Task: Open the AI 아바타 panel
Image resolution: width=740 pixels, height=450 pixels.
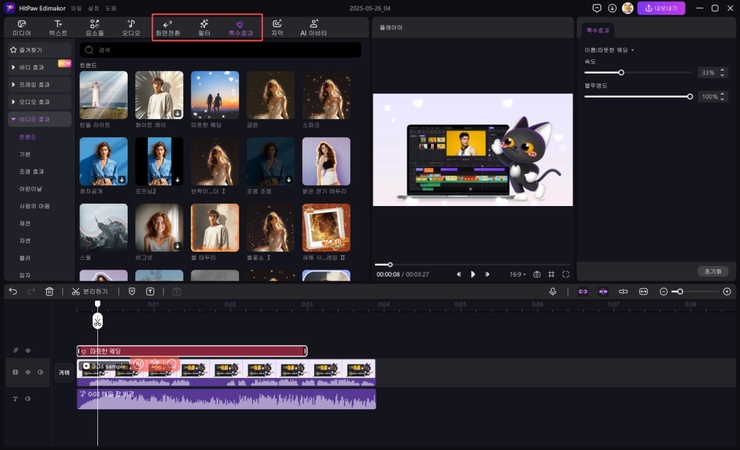Action: coord(314,27)
